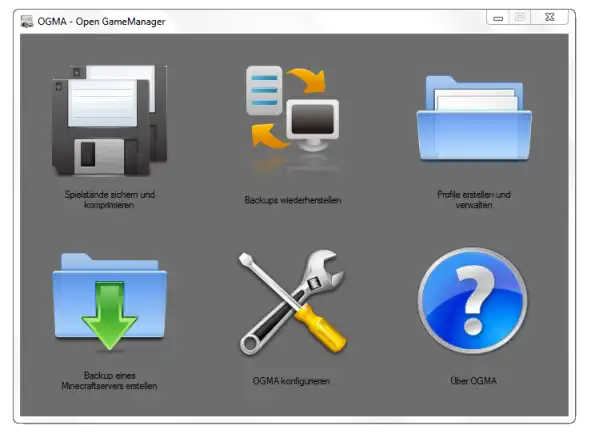Click 'Backup eines Minecraftservers erstellen' label

pos(109,381)
